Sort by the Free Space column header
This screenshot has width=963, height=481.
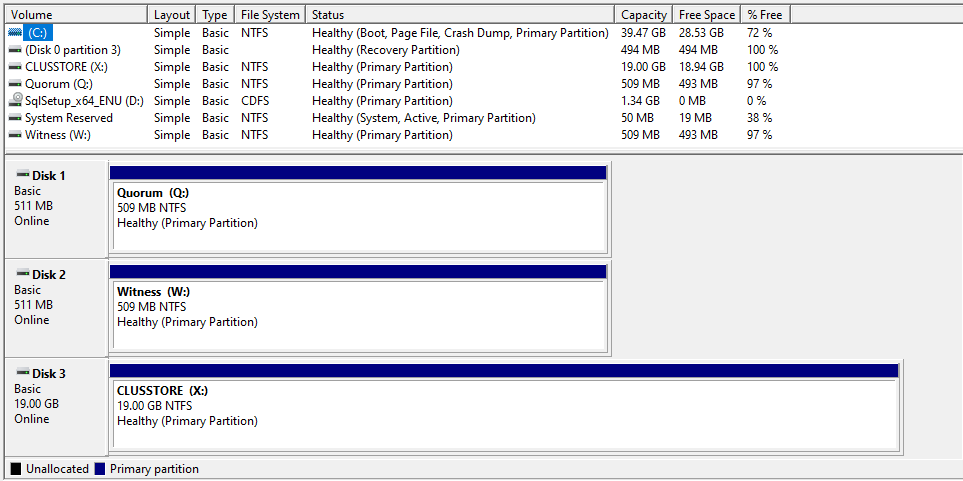click(x=707, y=15)
